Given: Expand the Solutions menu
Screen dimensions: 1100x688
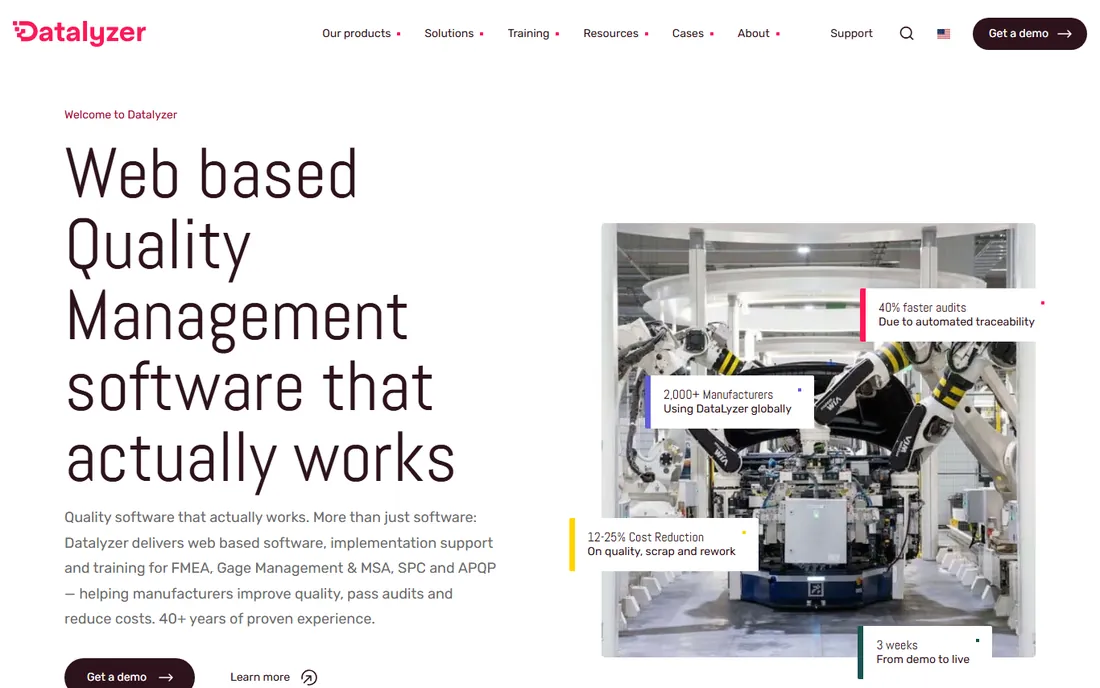Looking at the screenshot, I should coord(454,34).
